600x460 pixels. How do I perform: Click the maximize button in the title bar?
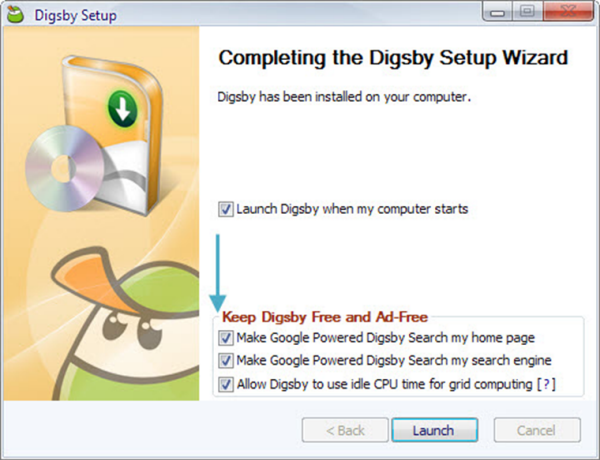[526, 12]
